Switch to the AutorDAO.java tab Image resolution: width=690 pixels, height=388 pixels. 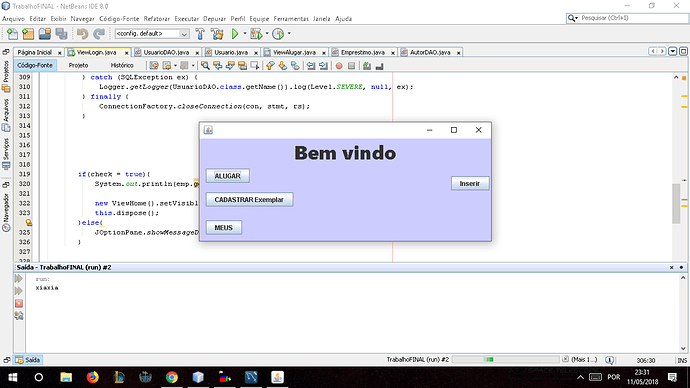(430, 52)
